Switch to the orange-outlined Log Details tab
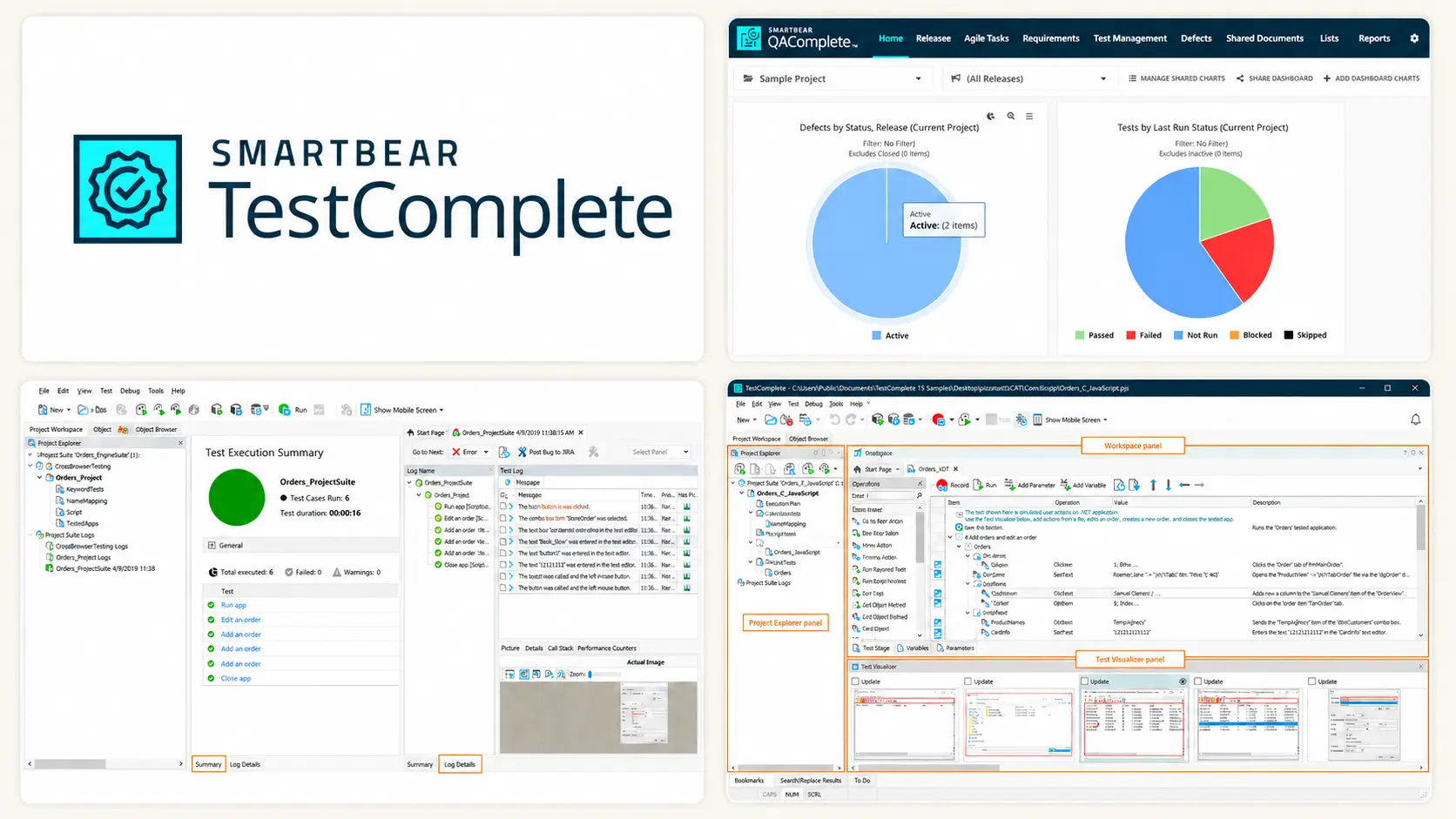Image resolution: width=1456 pixels, height=819 pixels. [460, 764]
